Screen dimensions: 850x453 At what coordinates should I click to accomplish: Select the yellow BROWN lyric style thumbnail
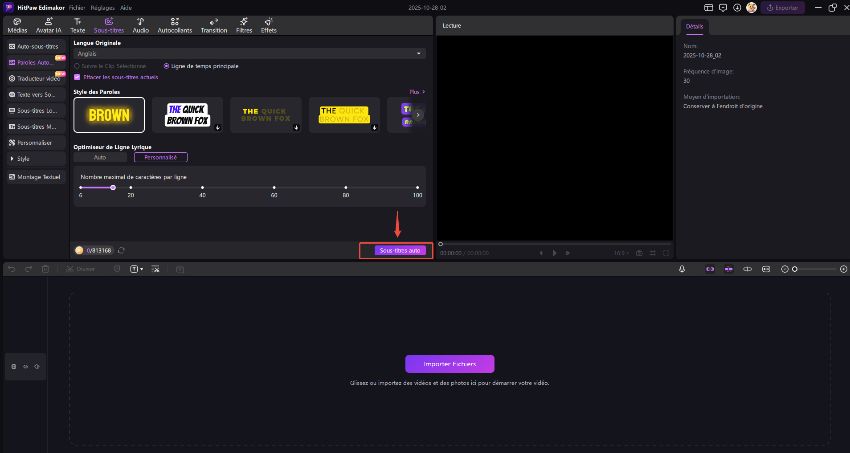tap(109, 115)
